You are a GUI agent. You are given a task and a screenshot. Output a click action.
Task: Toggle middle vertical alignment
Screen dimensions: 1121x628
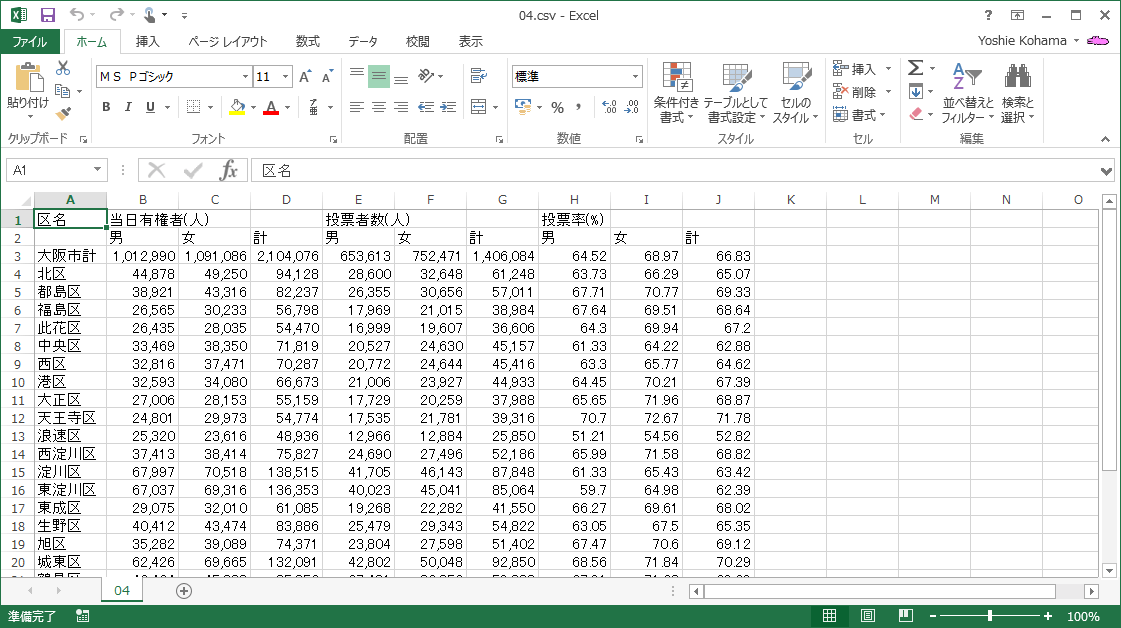pyautogui.click(x=379, y=76)
